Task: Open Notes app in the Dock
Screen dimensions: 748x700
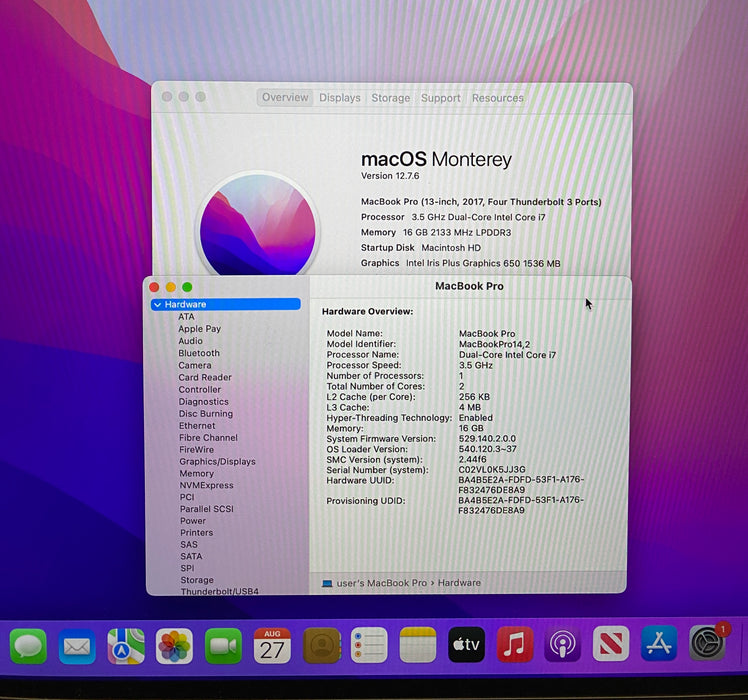Action: pos(417,646)
